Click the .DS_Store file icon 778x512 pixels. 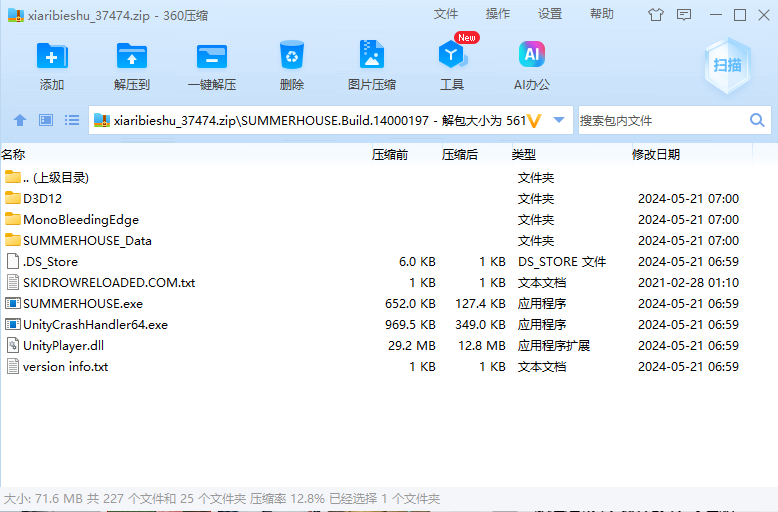[13, 261]
